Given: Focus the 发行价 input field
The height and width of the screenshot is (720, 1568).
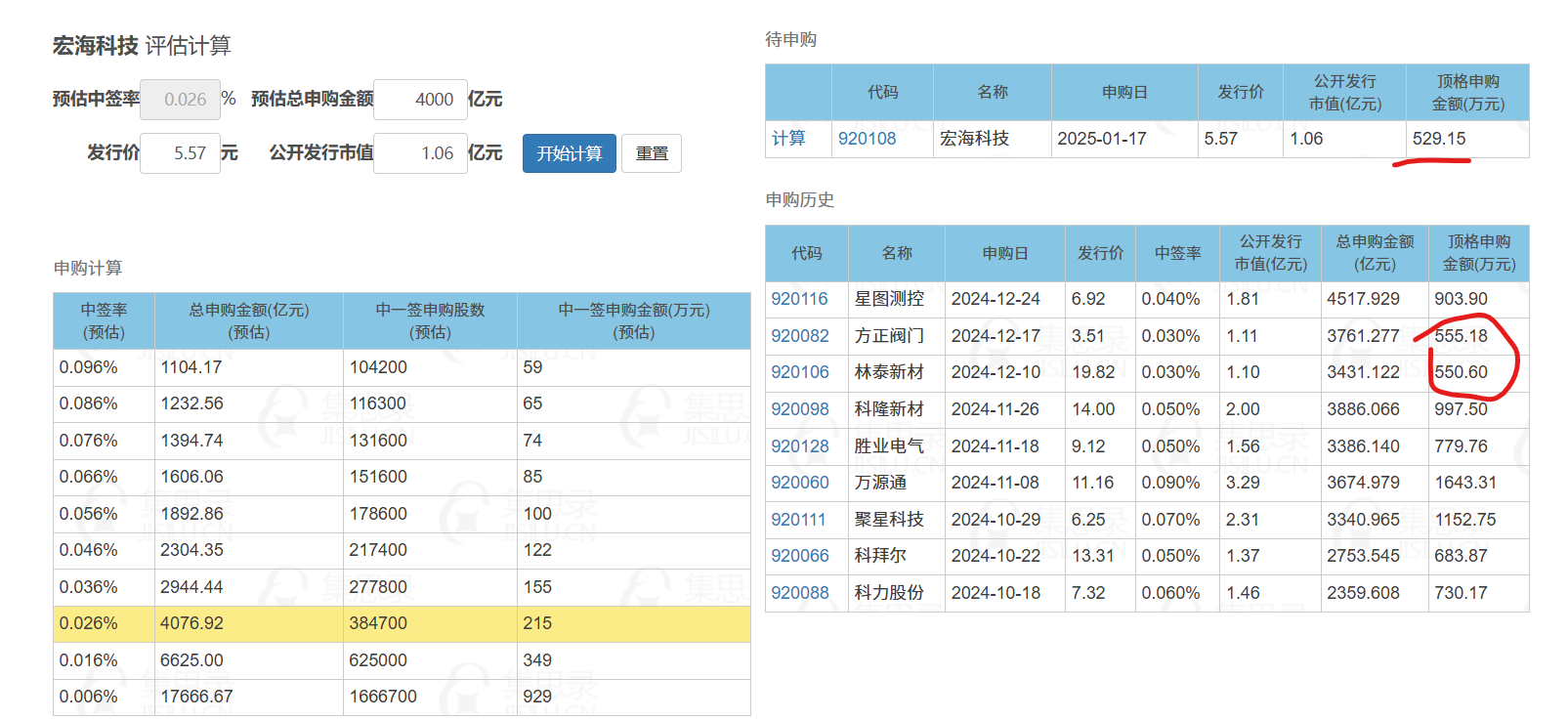Looking at the screenshot, I should pos(180,153).
